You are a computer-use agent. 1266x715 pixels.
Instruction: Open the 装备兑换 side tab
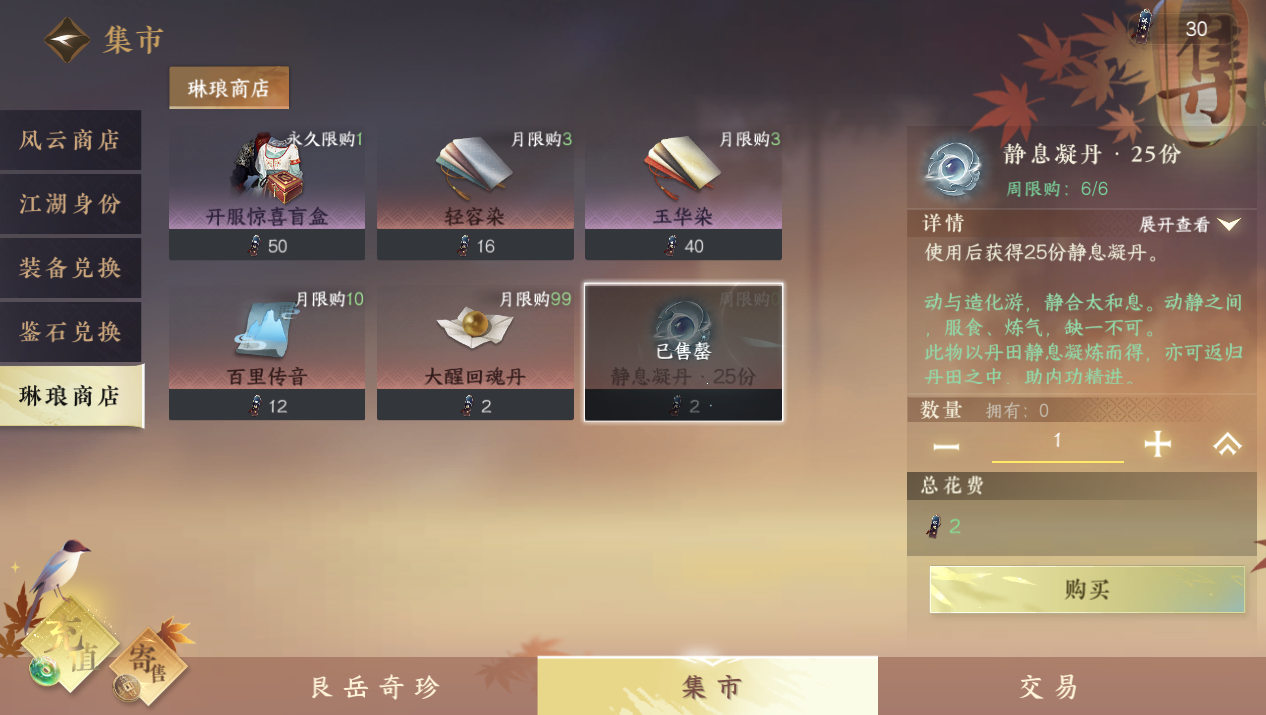click(x=70, y=268)
